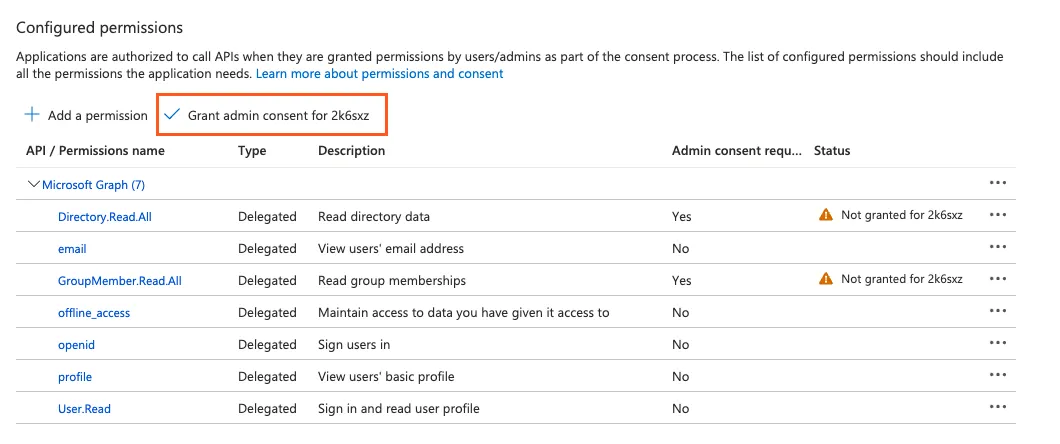This screenshot has width=1060, height=444.
Task: Click warning icon on GroupMember.Read.All status
Action: 825,279
